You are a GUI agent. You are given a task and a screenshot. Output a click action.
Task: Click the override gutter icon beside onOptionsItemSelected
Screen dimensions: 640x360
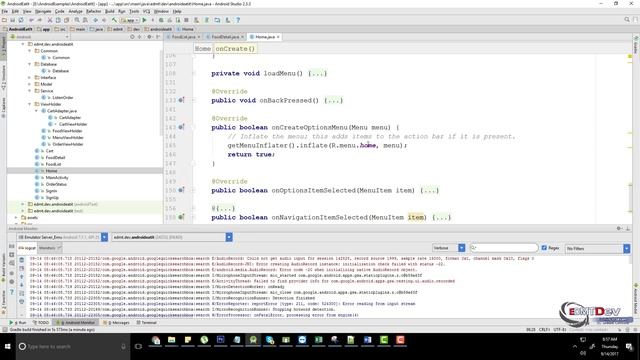181,190
